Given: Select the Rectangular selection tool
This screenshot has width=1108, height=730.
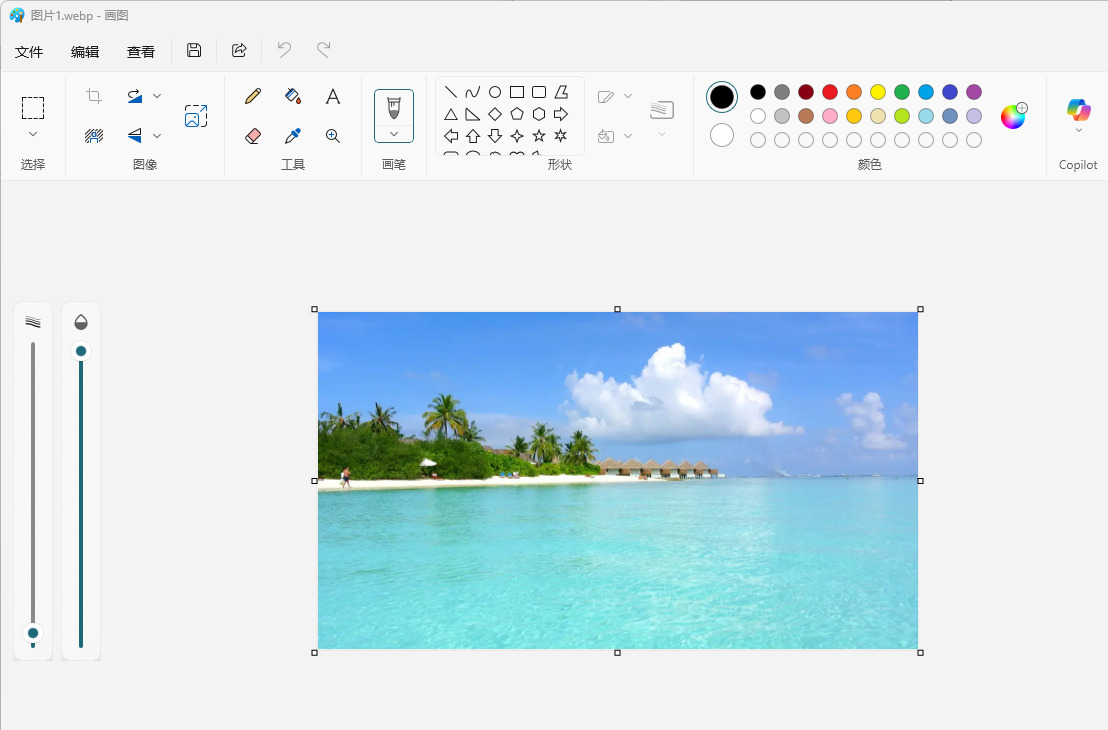Looking at the screenshot, I should point(33,108).
